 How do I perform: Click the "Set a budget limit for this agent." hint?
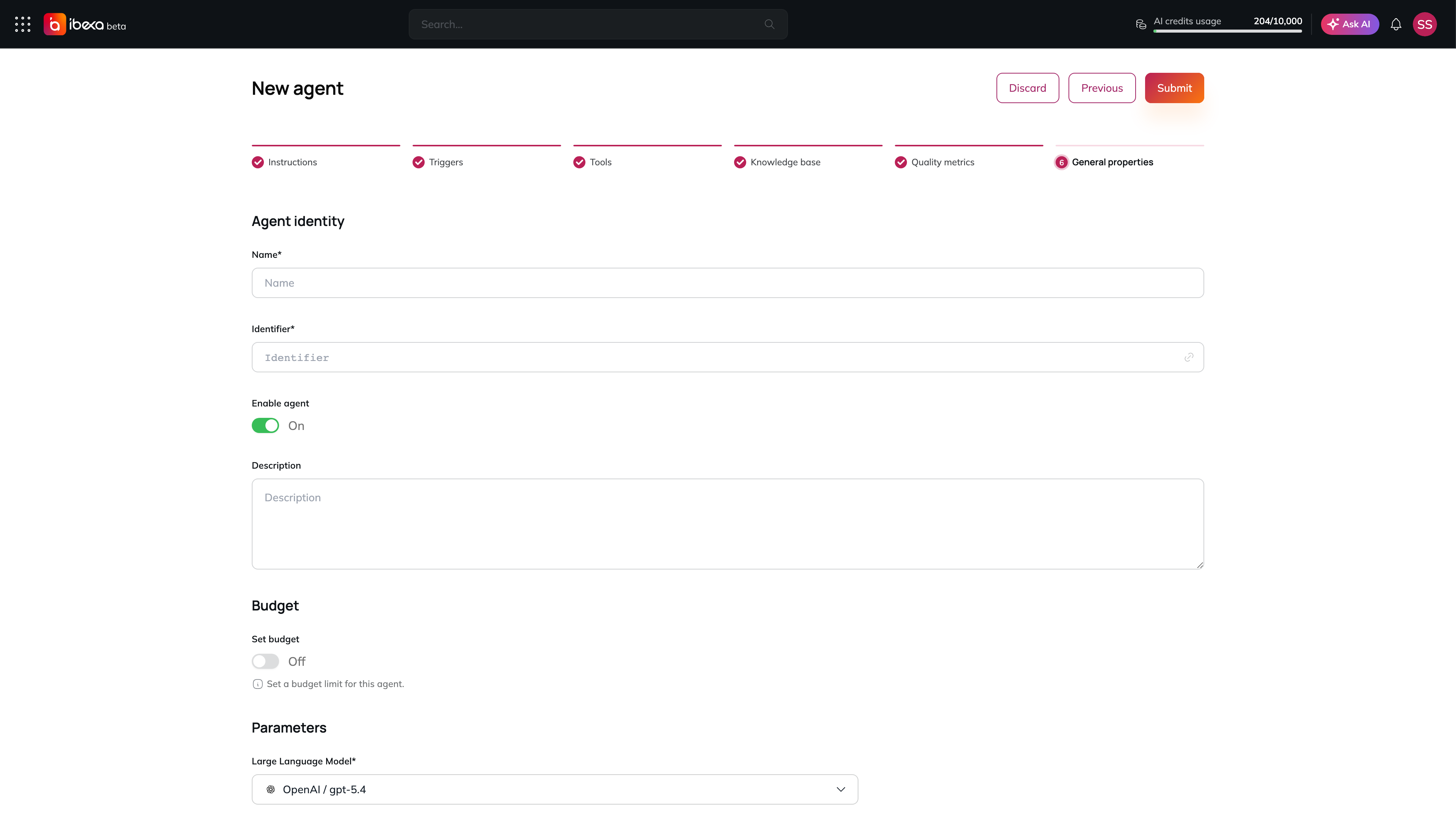pos(335,684)
